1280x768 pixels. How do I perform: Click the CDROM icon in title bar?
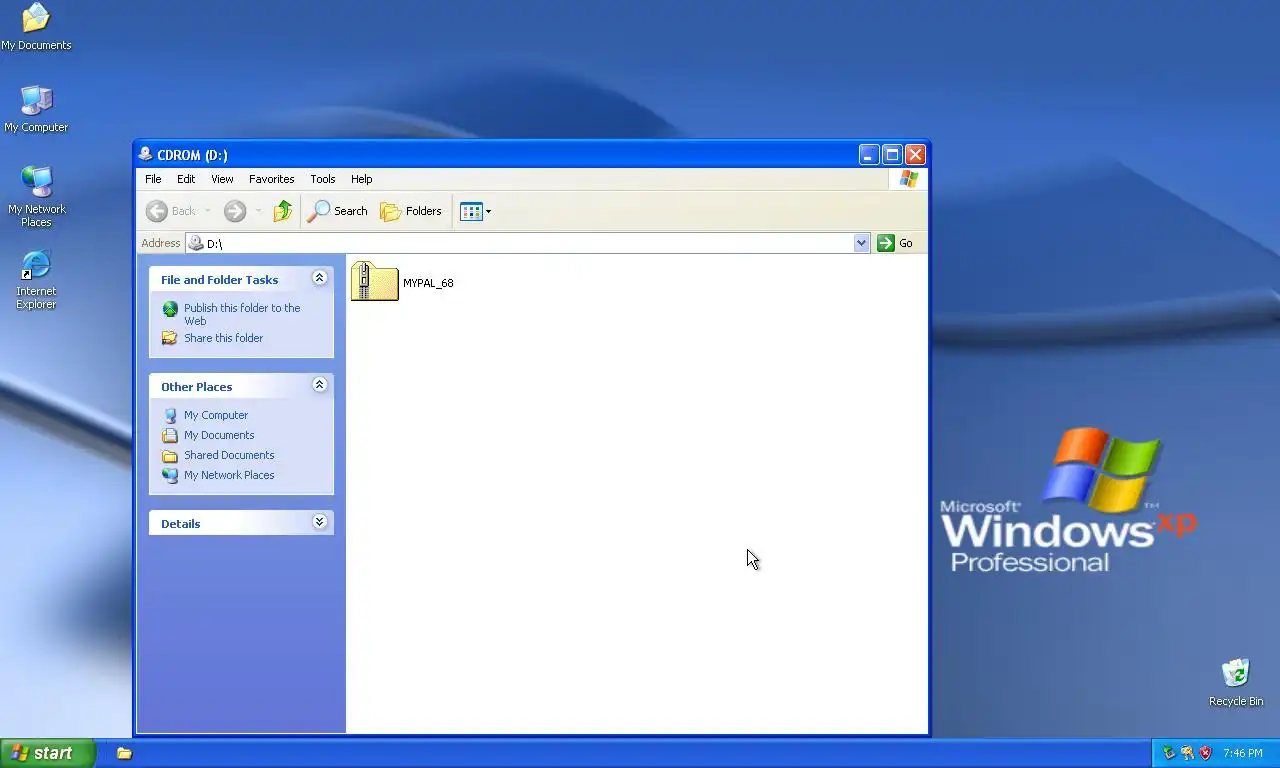pos(146,155)
